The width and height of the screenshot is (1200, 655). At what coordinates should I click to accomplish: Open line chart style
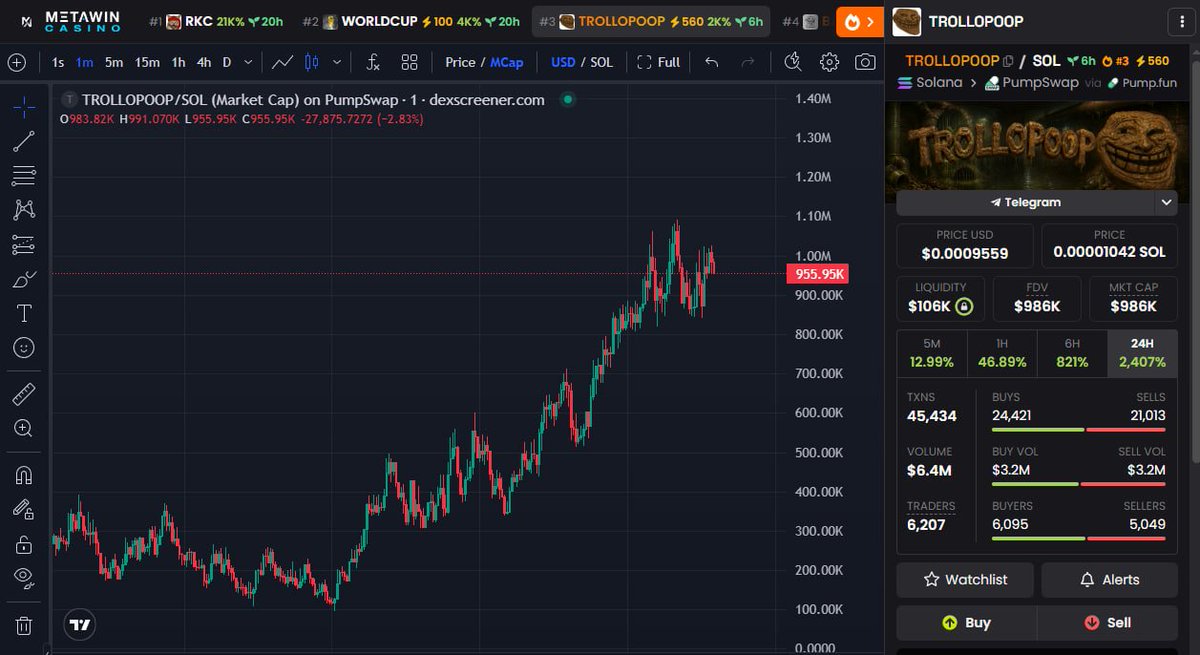tap(283, 62)
